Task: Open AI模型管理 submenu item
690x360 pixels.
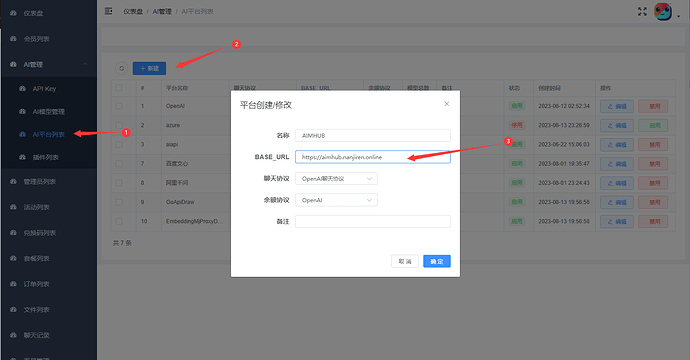Action: click(x=48, y=111)
